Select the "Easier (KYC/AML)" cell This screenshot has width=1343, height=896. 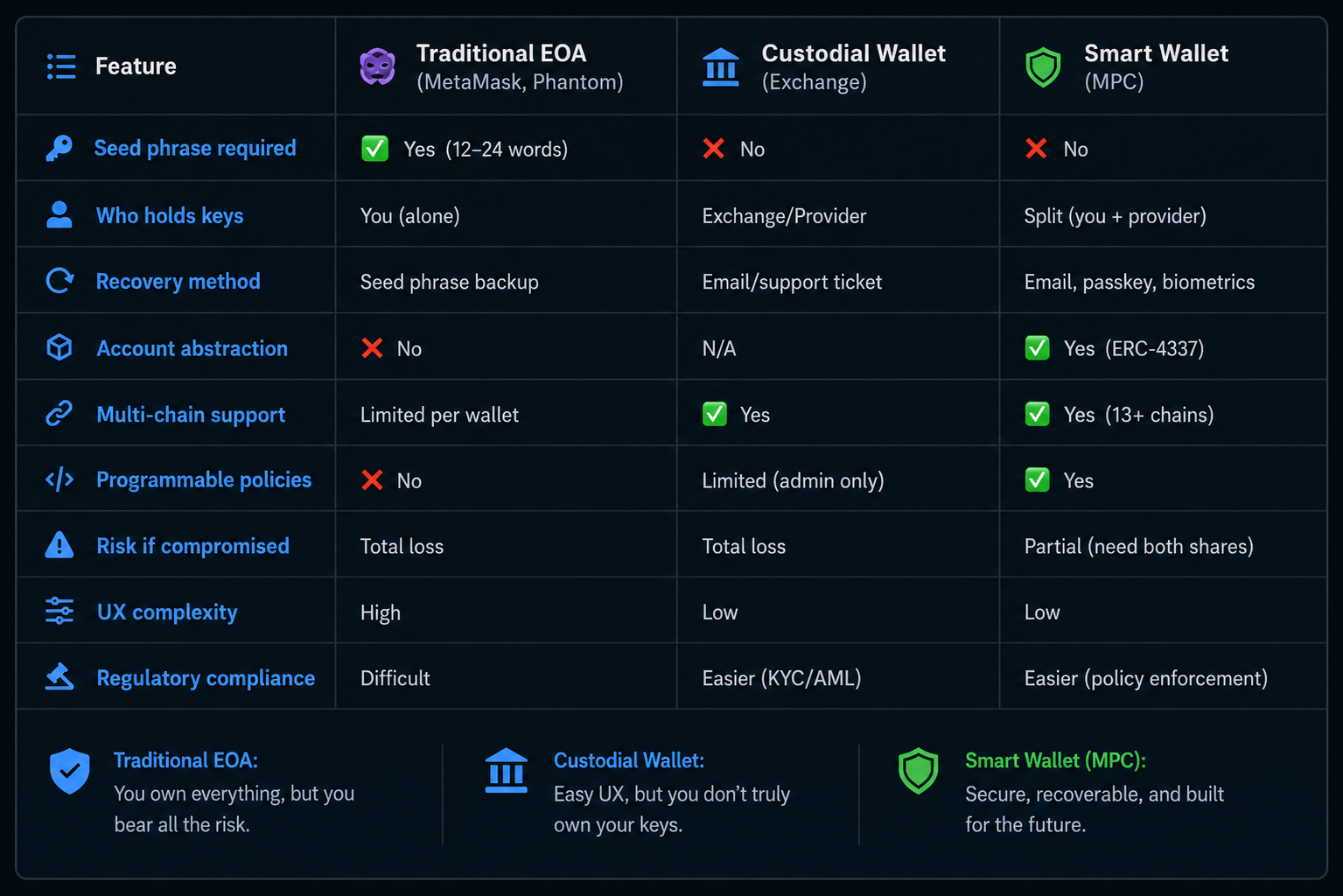[x=781, y=678]
